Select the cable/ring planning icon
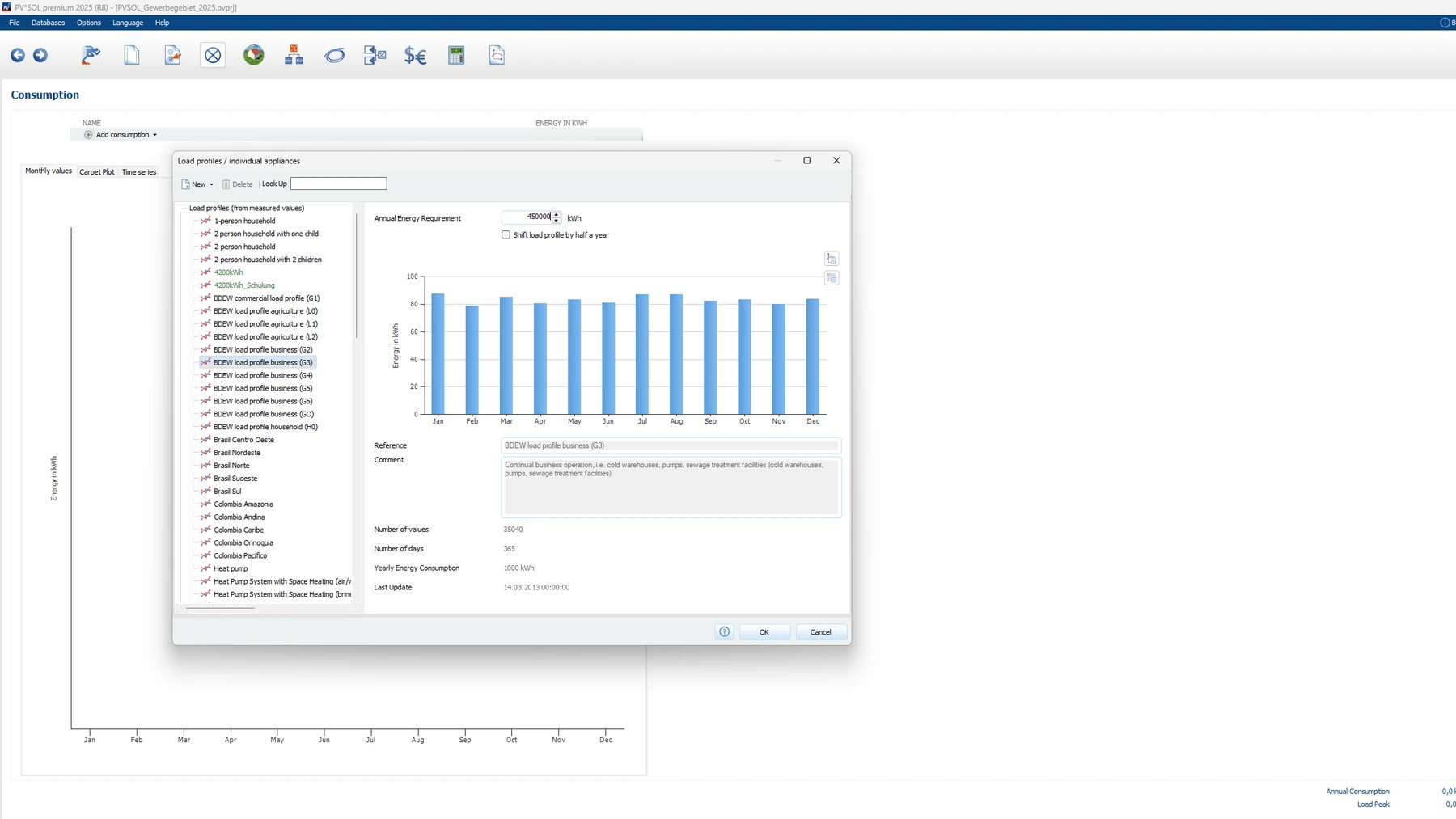 (x=334, y=55)
